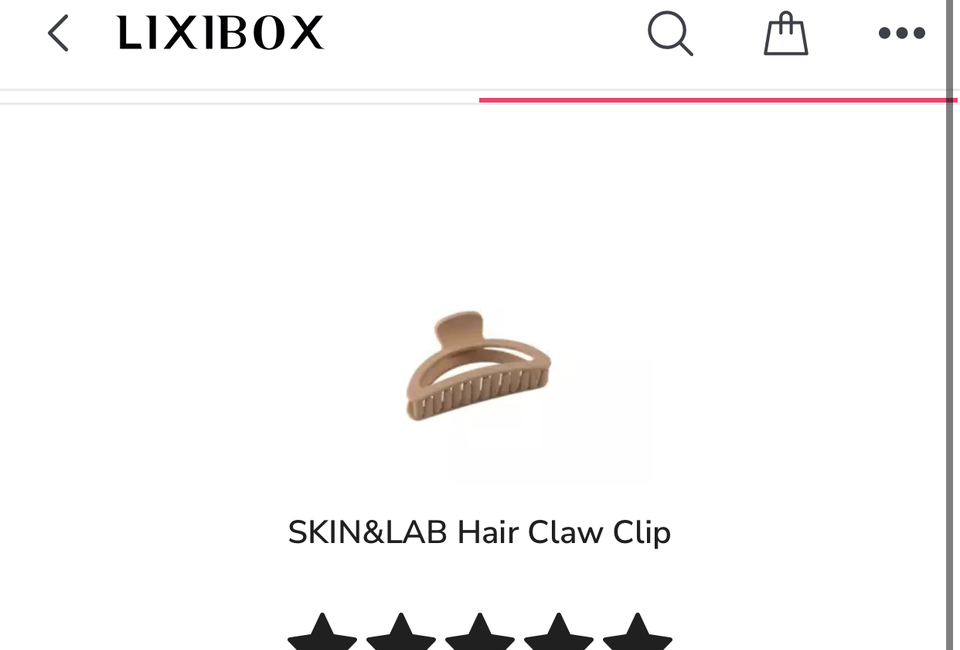The width and height of the screenshot is (960, 650).
Task: View the tan hair claw clip image
Action: (479, 366)
